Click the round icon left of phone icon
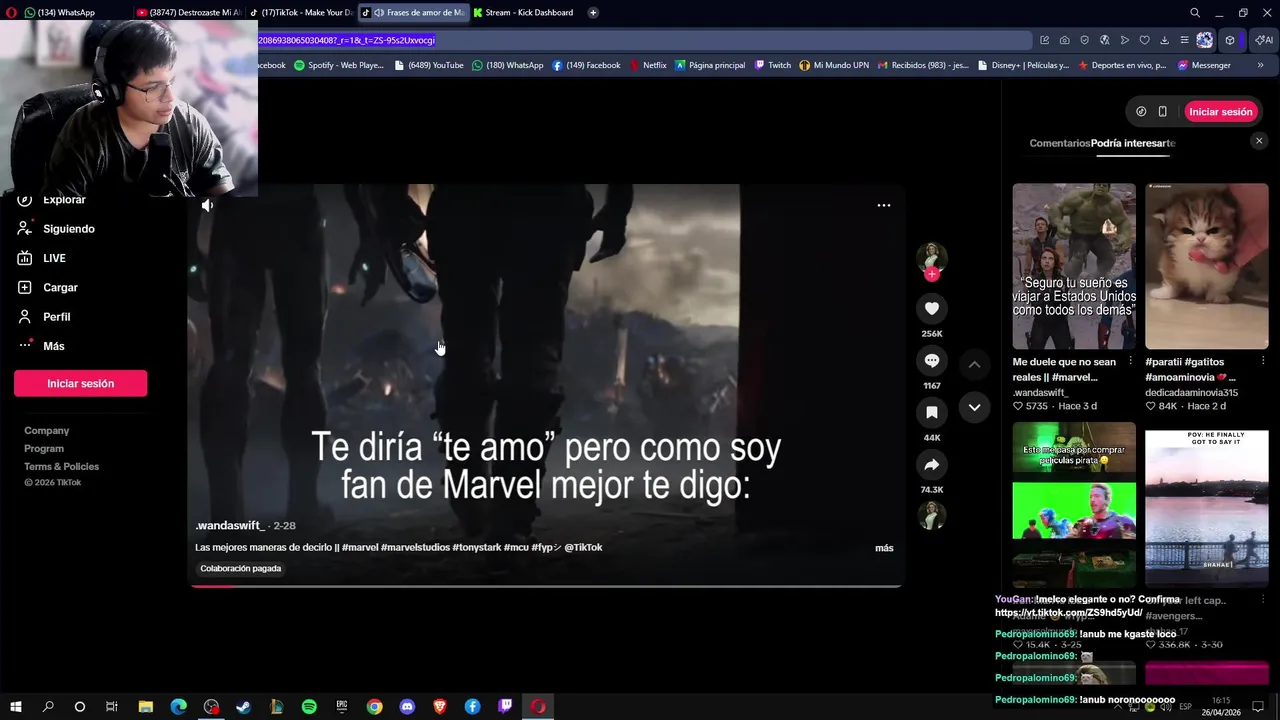Screen dimensions: 1280x720 point(1141,112)
